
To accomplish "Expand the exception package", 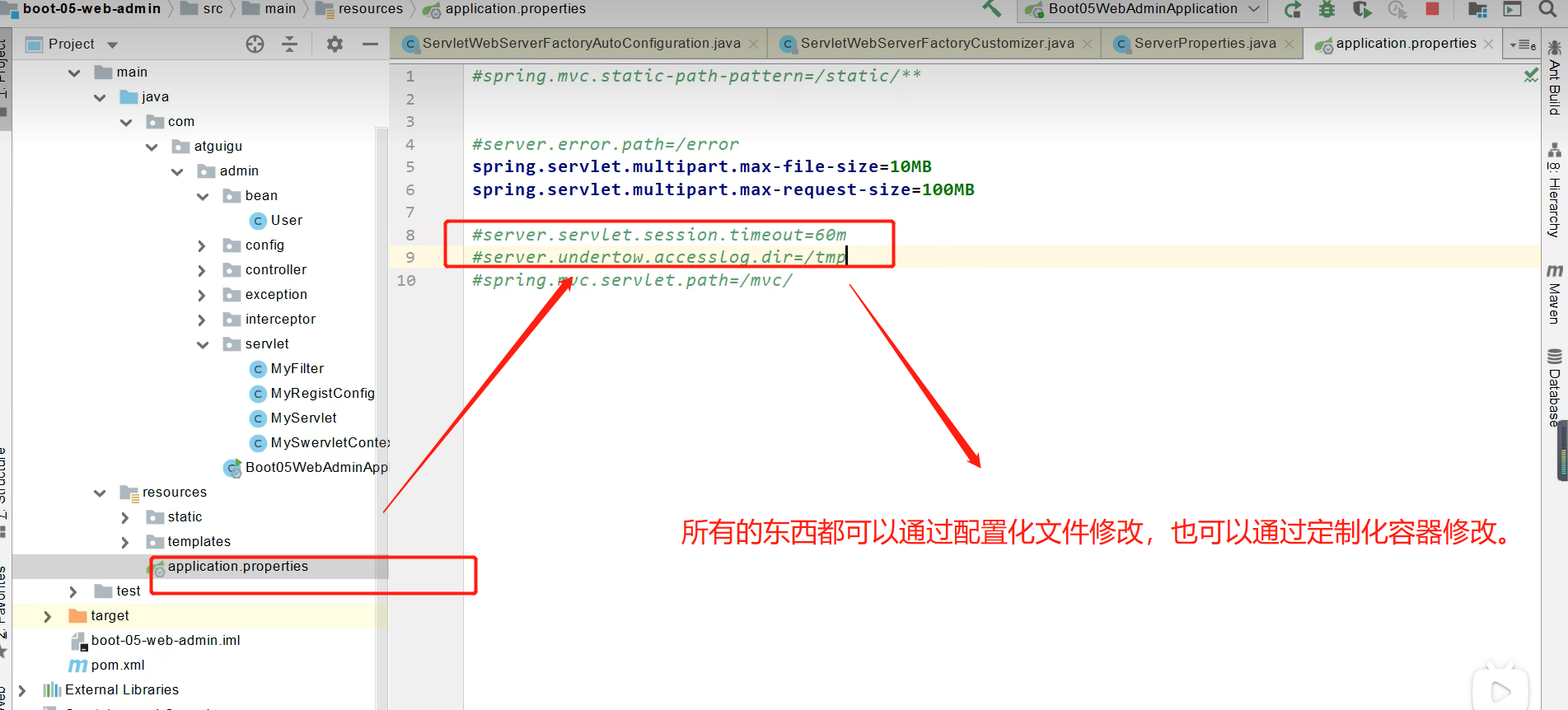I will coord(202,295).
